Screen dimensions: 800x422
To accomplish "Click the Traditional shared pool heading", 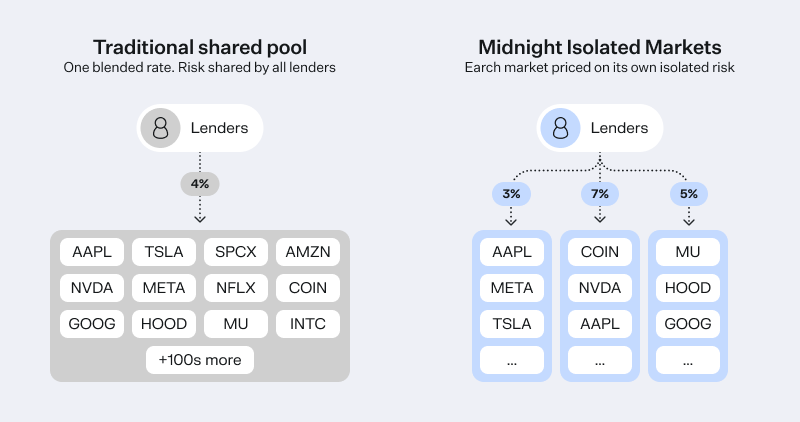I will (x=200, y=47).
